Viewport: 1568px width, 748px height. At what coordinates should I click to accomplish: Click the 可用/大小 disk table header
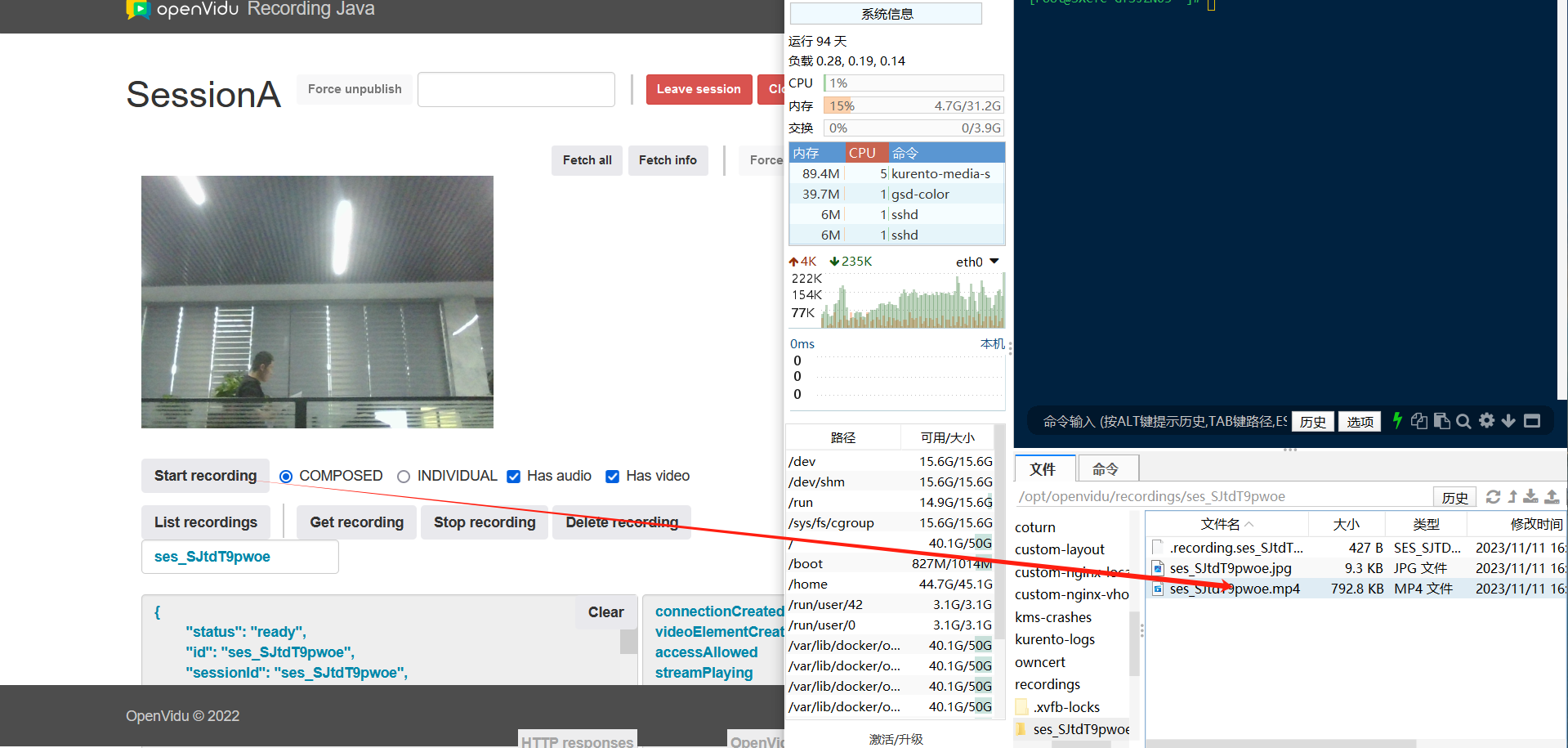(x=947, y=438)
